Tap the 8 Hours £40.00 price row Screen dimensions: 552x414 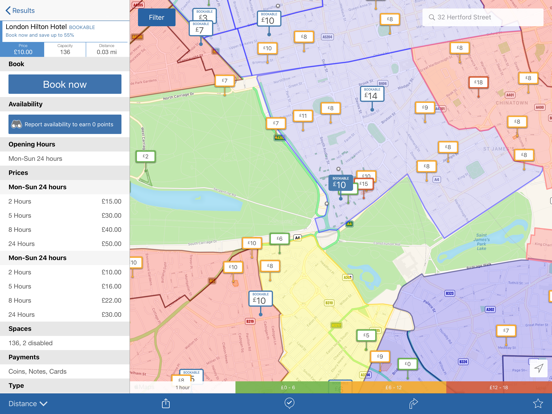pyautogui.click(x=65, y=230)
